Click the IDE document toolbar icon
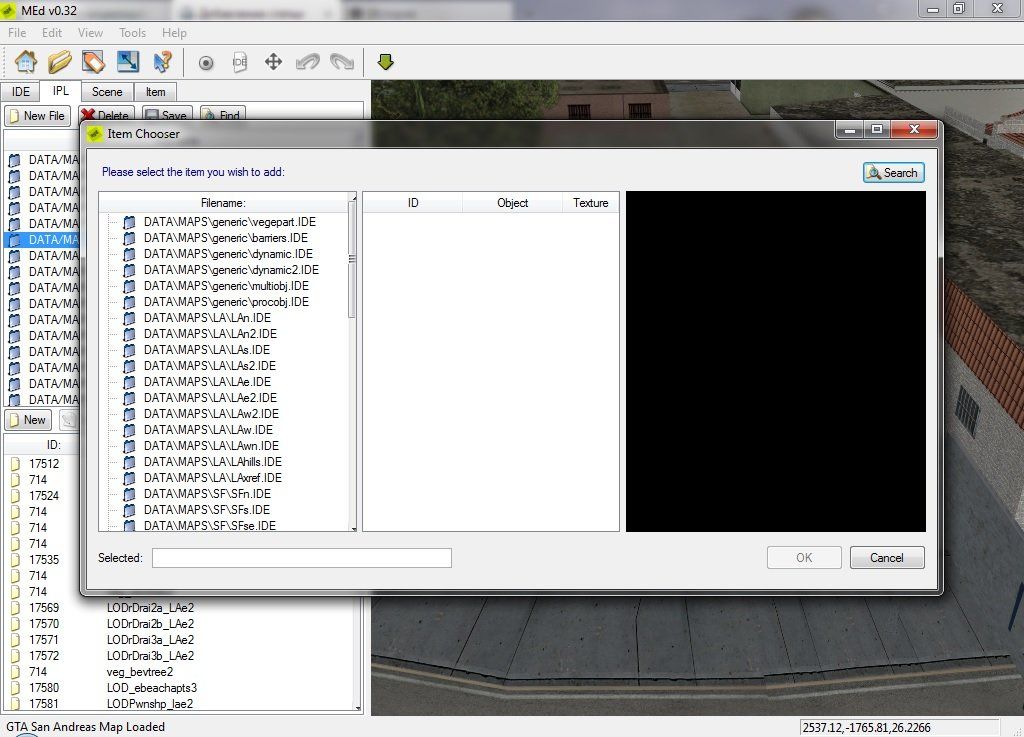1024x737 pixels. 240,62
